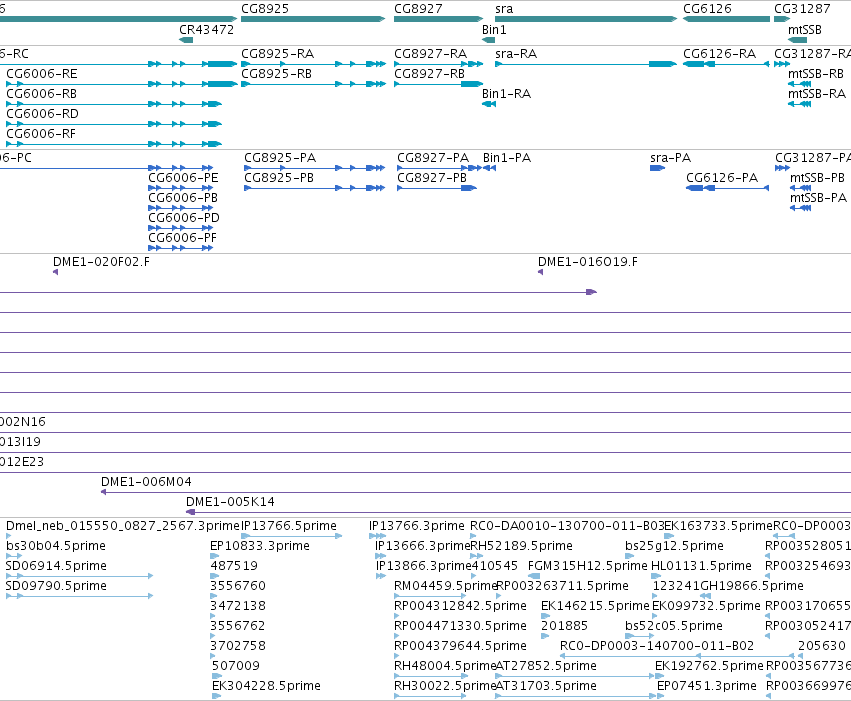Click EST entry 507009
851x701 pixels.
point(236,666)
